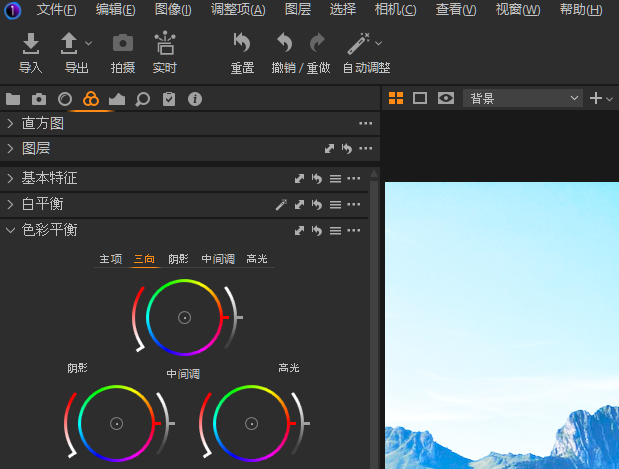Open the Exposure histogram tool tab

[x=117, y=99]
